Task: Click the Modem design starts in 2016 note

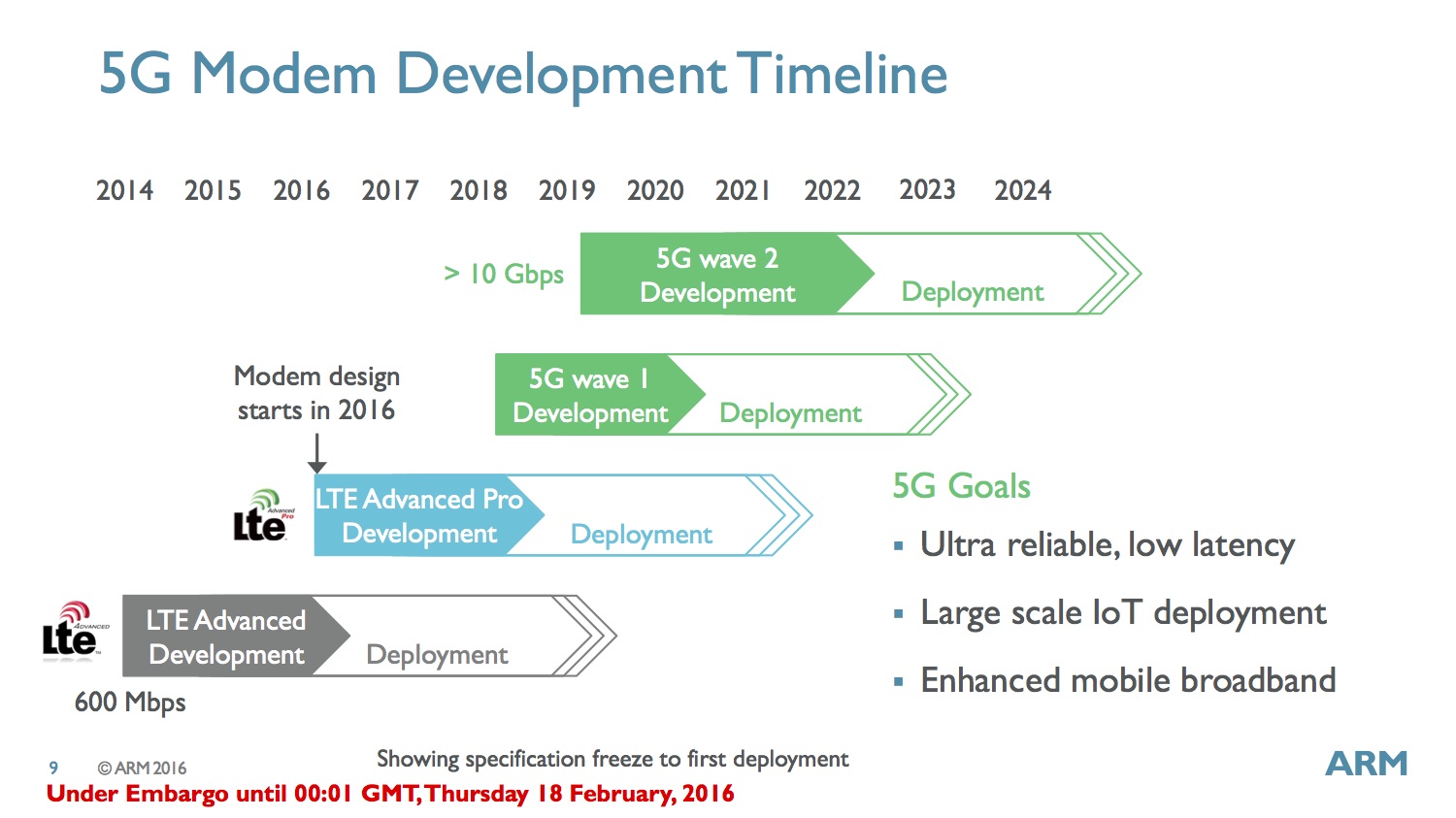Action: [316, 393]
